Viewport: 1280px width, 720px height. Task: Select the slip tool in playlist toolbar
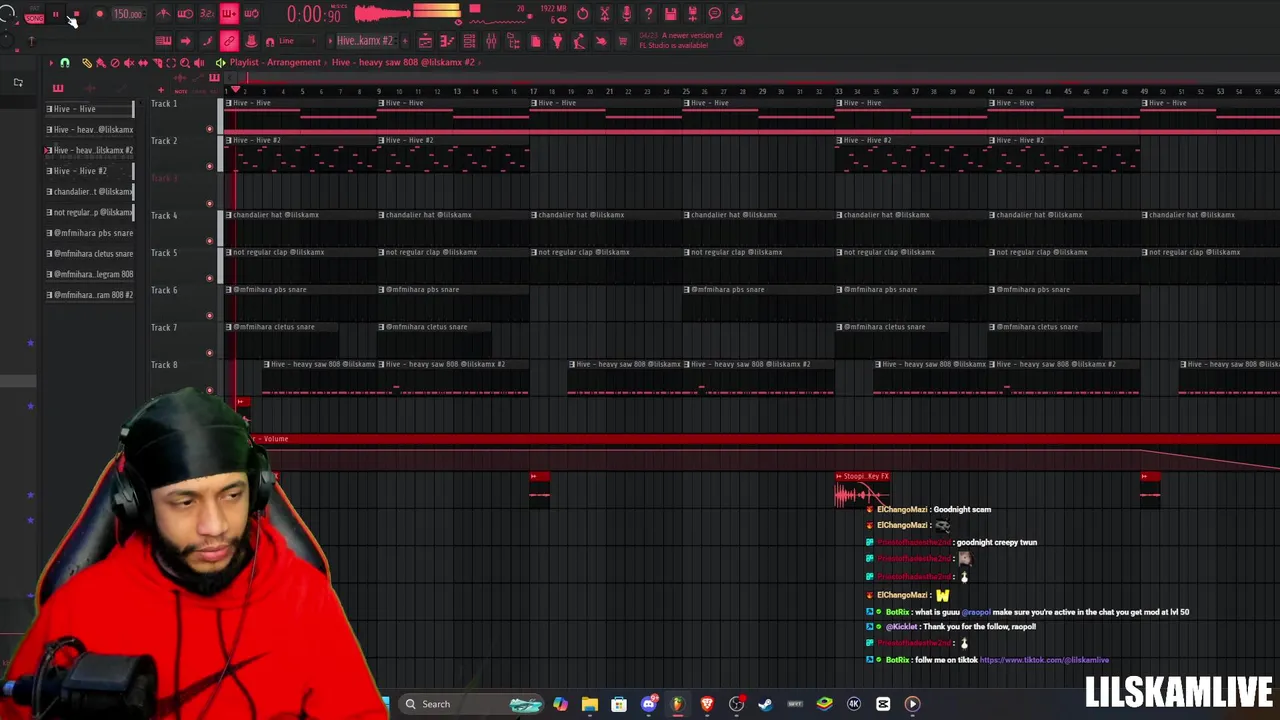(143, 63)
